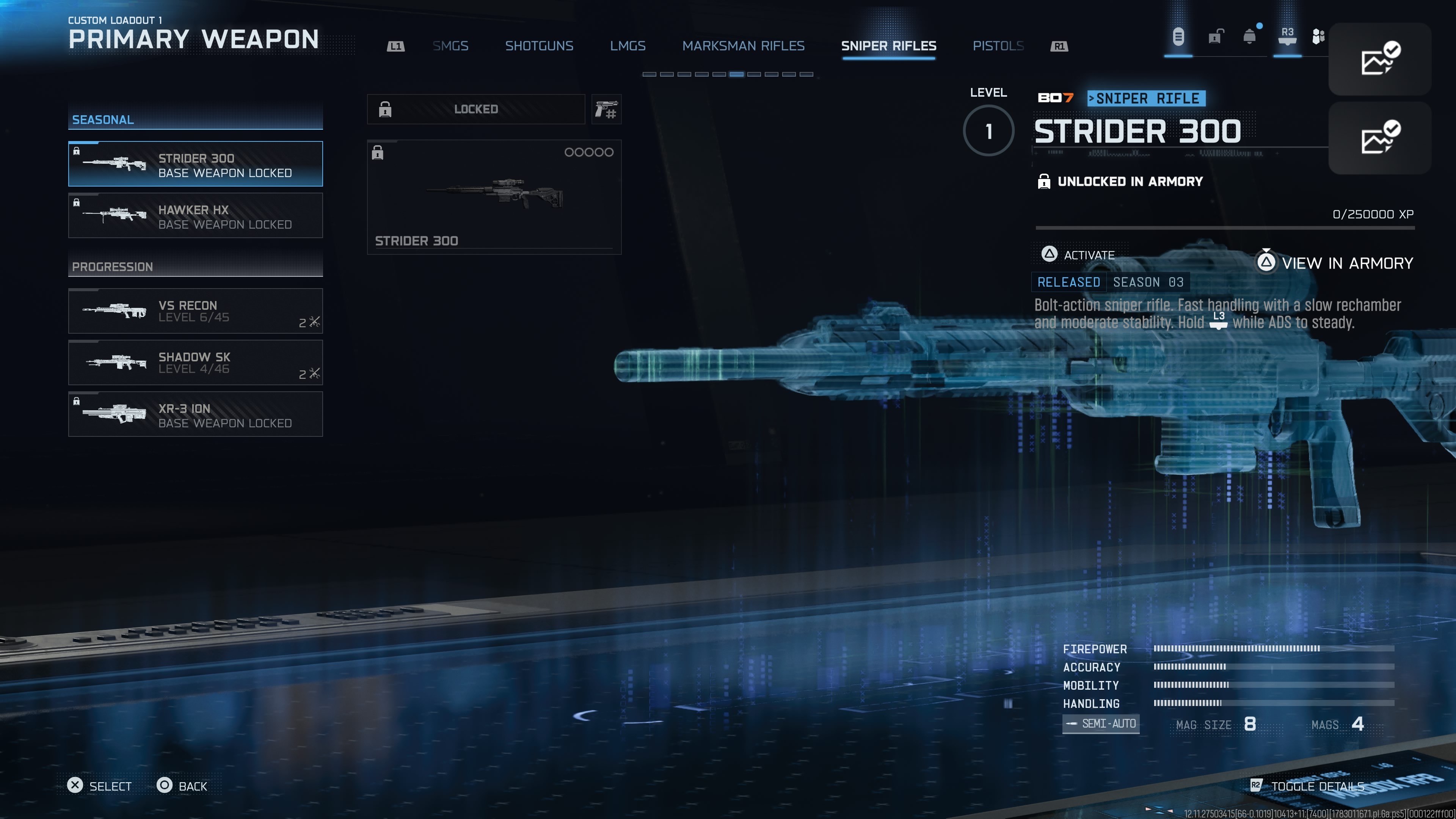Click the BO7 game logo
Viewport: 1456px width, 819px height.
1055,98
